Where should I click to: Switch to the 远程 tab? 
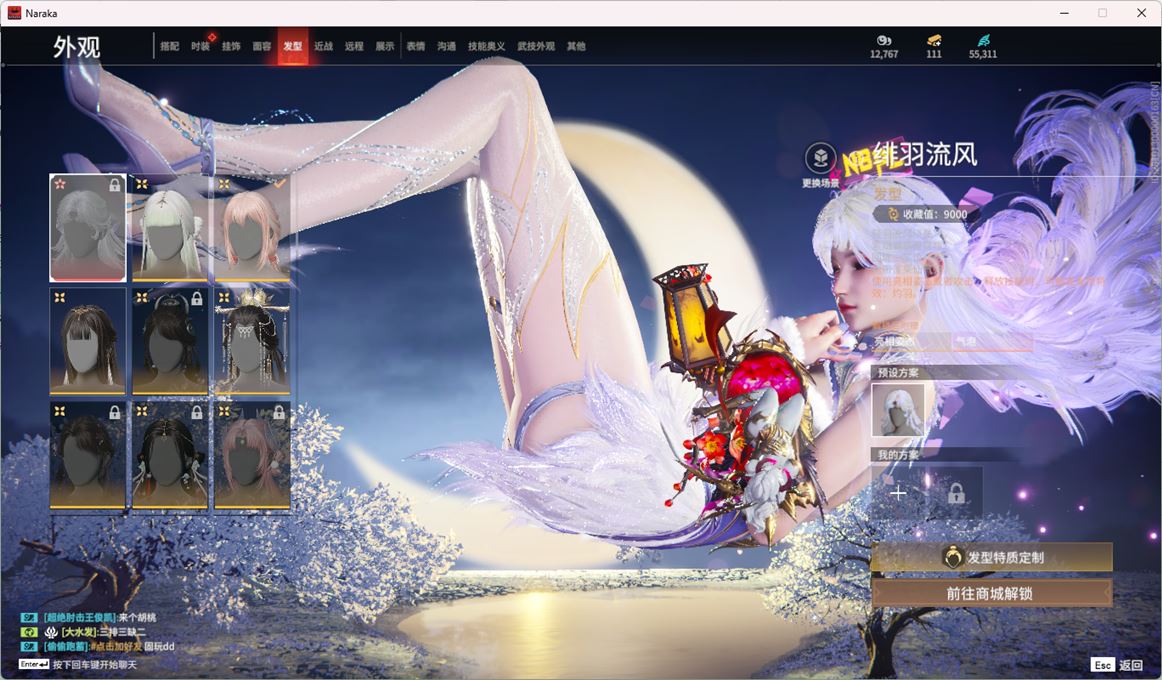(x=353, y=46)
